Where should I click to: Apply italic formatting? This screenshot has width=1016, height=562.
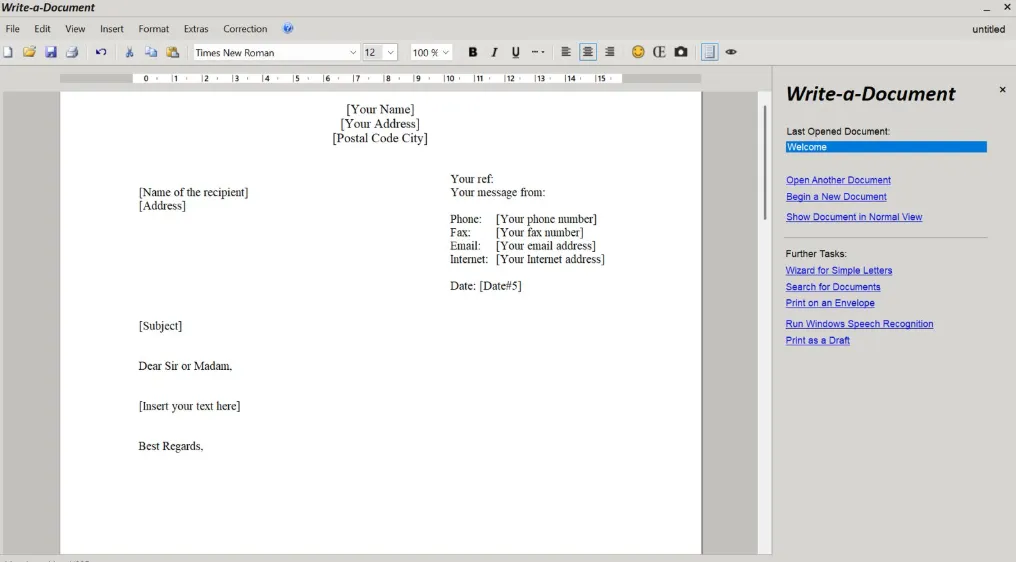[494, 52]
